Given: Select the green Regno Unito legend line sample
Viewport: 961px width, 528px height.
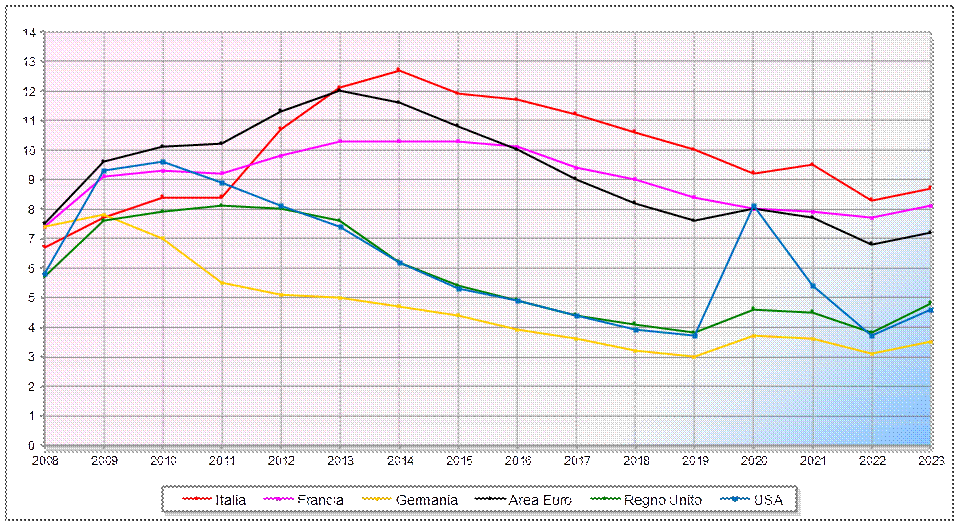Looking at the screenshot, I should (605, 500).
